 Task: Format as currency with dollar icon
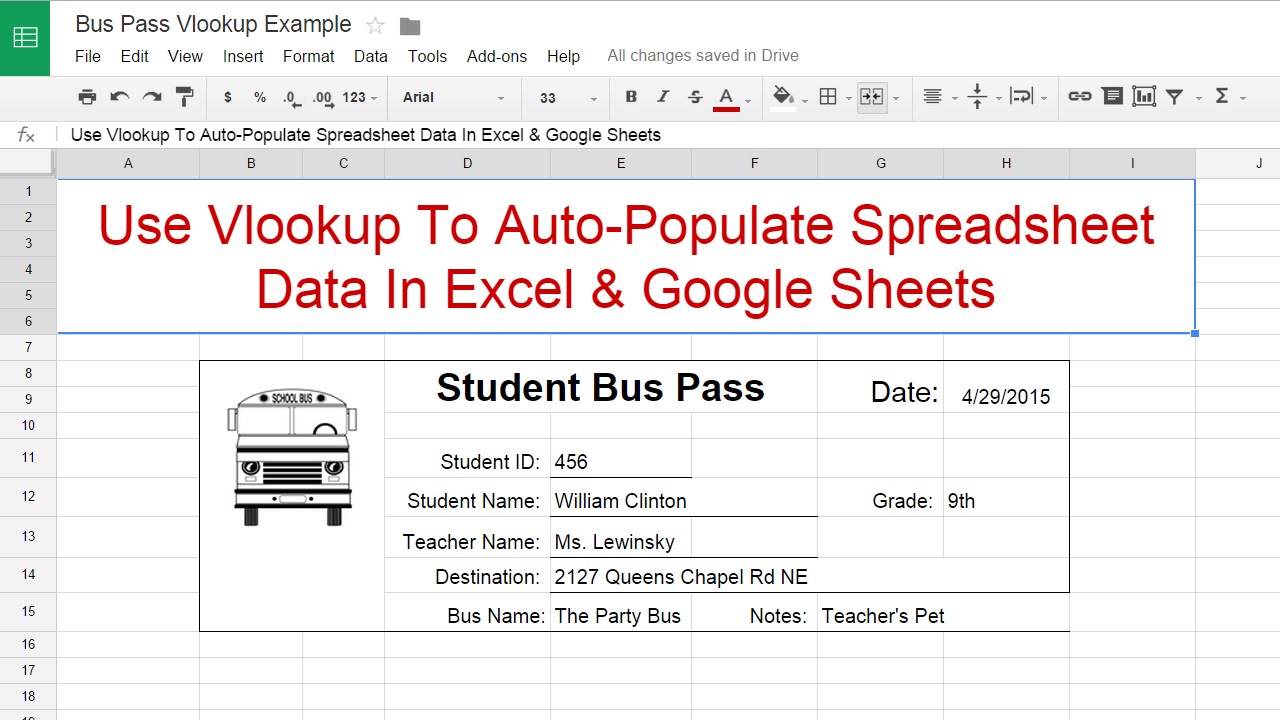pos(228,97)
